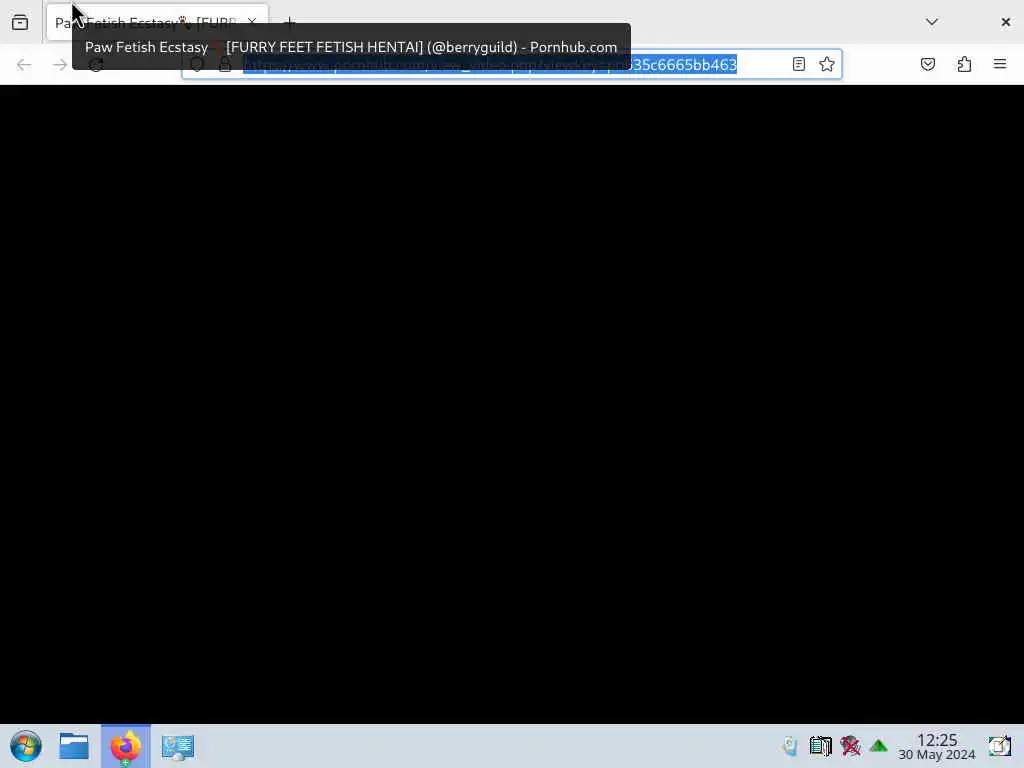Open the extensions puzzle menu

pyautogui.click(x=964, y=64)
